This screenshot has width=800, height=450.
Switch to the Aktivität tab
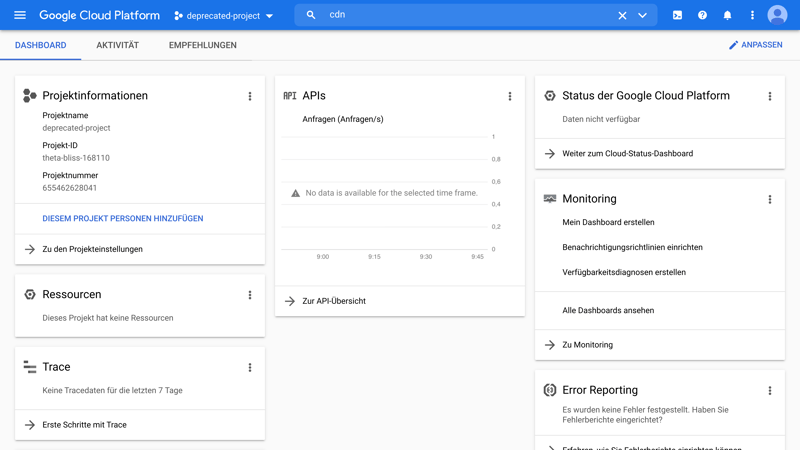tap(117, 45)
